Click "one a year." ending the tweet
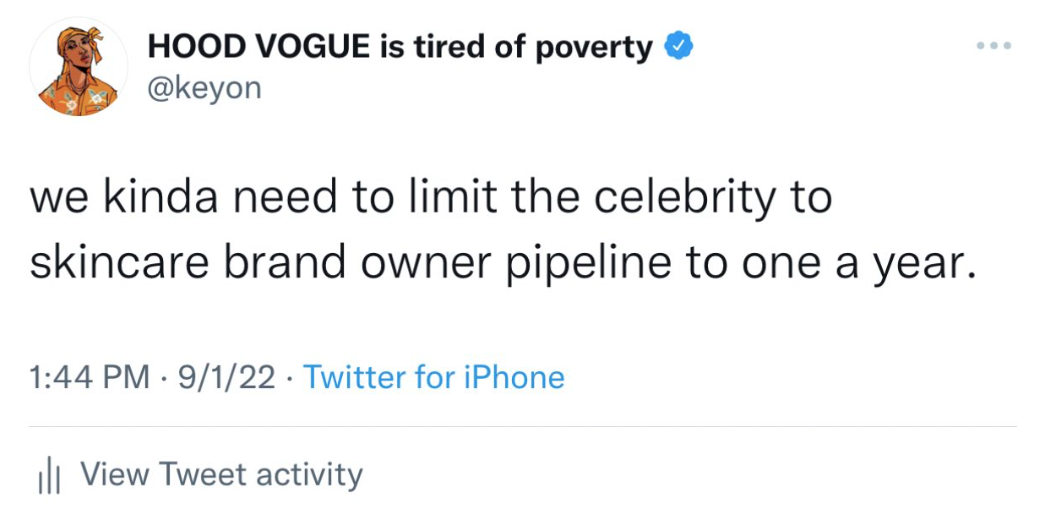This screenshot has height=509, width=1047. point(857,262)
